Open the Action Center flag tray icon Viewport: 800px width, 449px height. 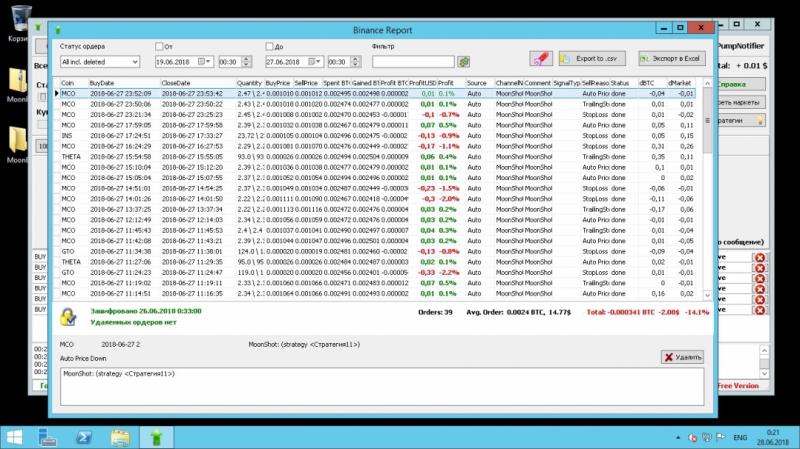(720, 438)
